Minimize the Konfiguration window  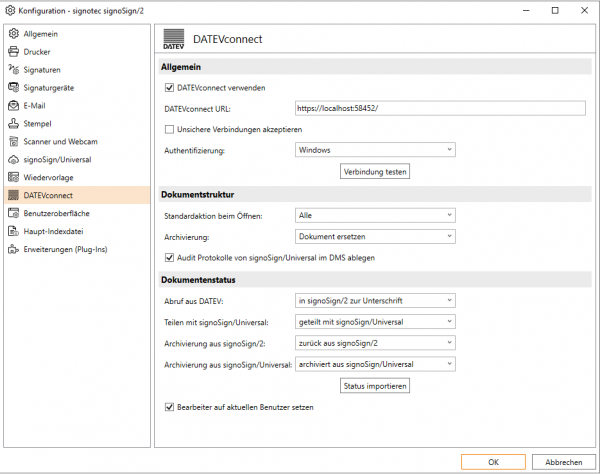(526, 10)
